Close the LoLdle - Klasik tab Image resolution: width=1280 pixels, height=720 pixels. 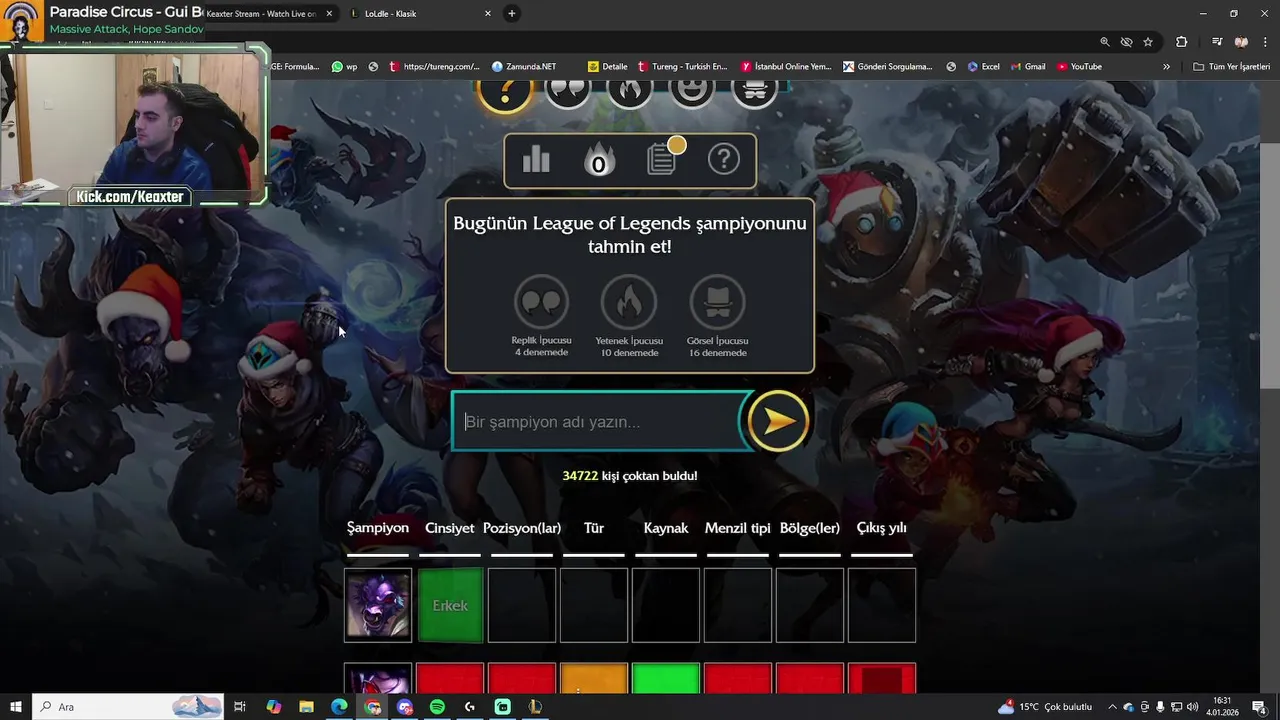click(x=488, y=14)
